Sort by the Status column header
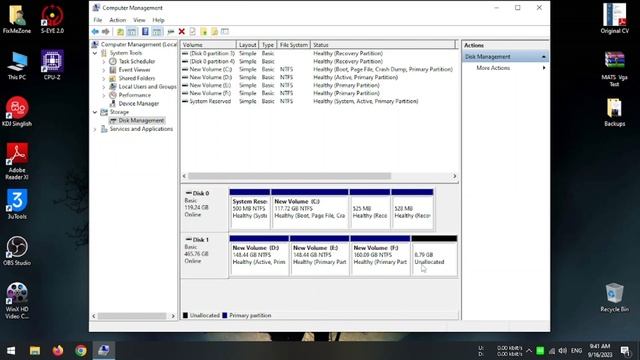 tap(383, 45)
